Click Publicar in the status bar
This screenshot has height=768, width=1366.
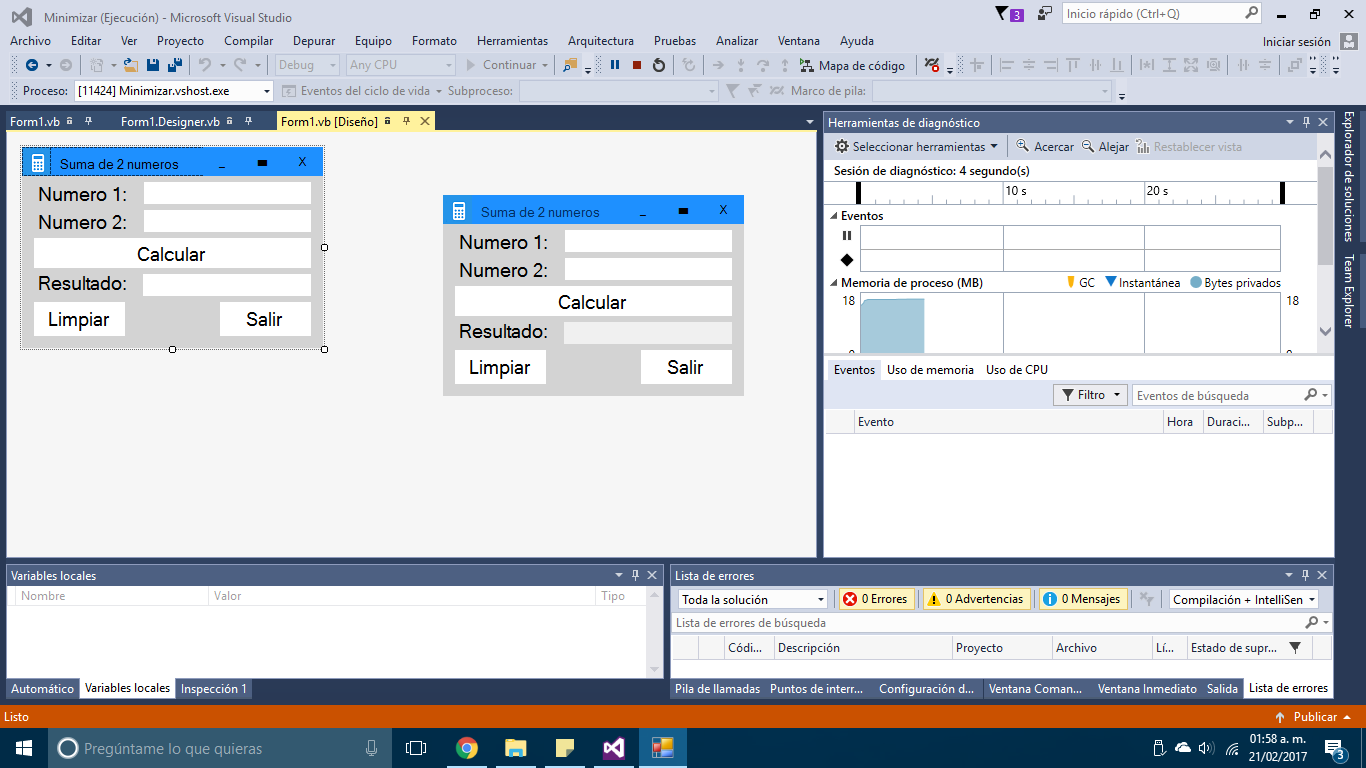point(1315,717)
